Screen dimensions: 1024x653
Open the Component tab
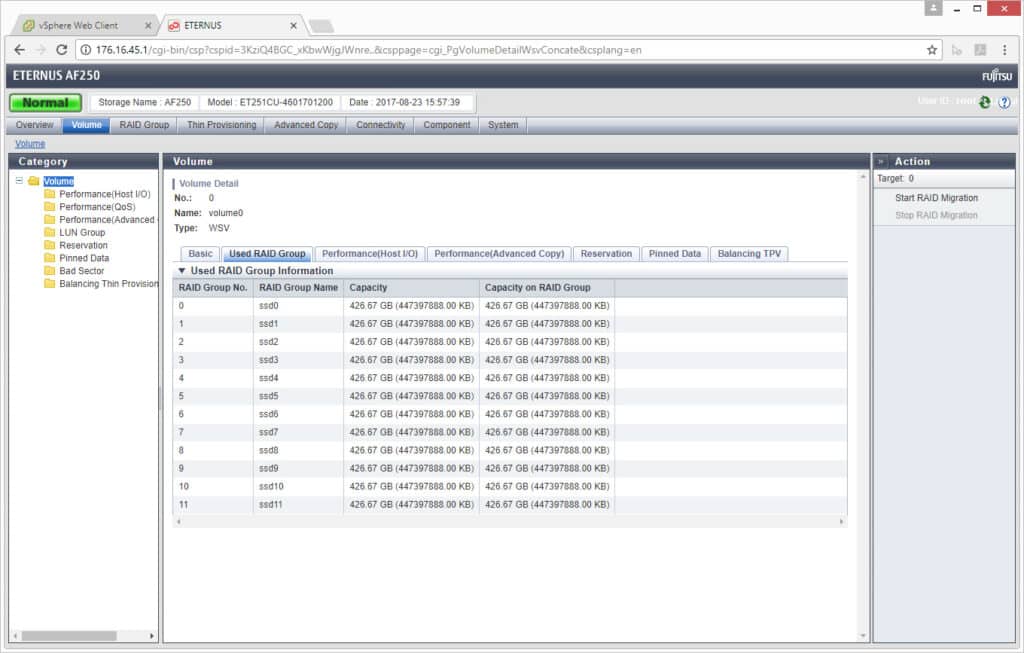pyautogui.click(x=447, y=125)
